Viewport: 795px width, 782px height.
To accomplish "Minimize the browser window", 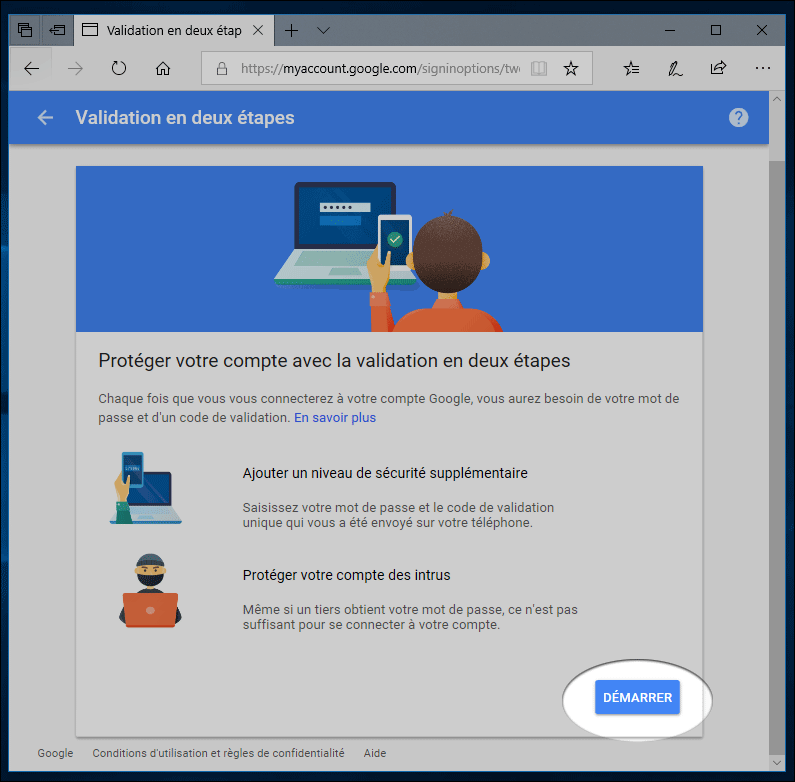I will 670,30.
